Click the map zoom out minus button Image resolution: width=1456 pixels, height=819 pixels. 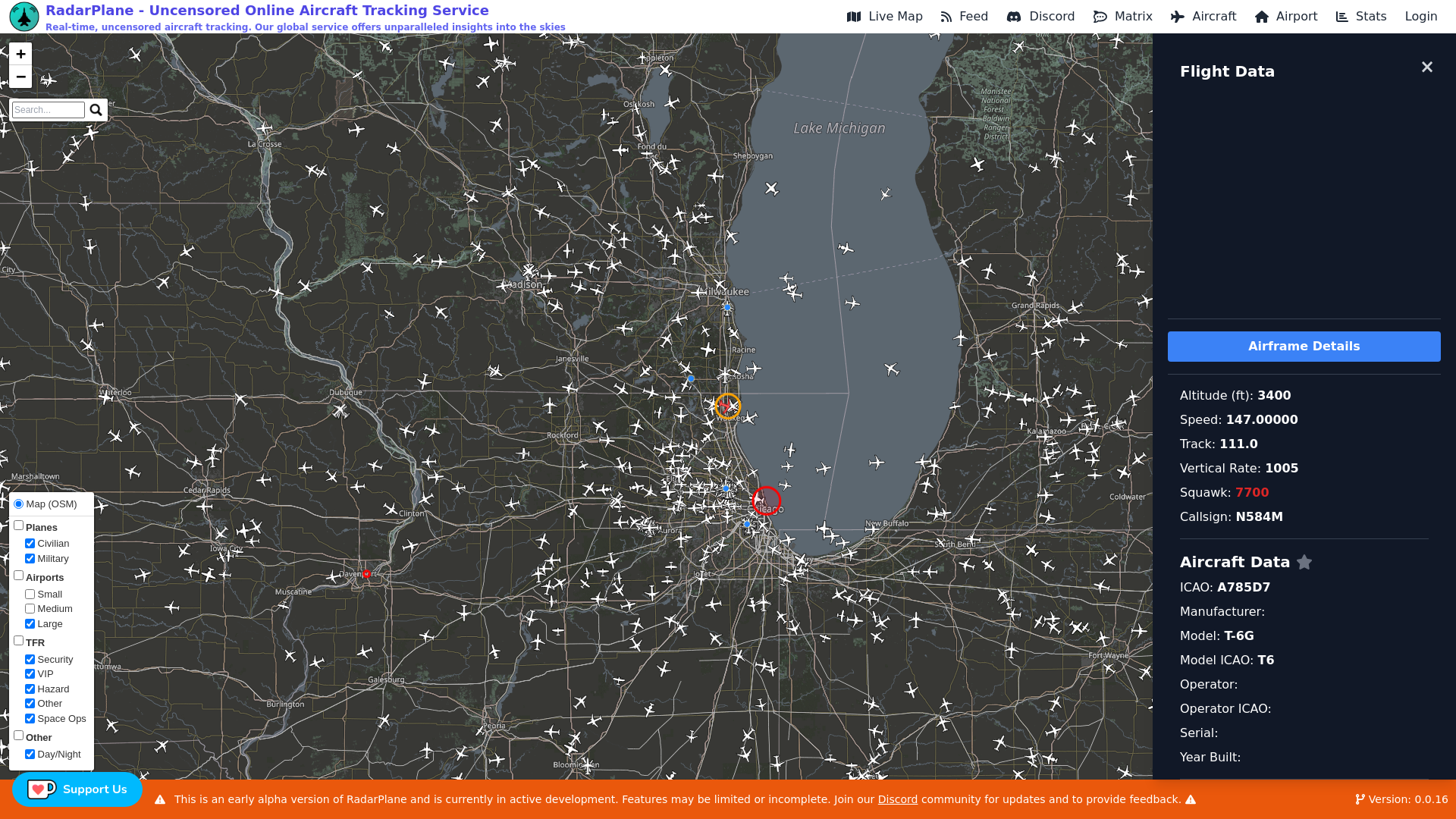tap(20, 77)
